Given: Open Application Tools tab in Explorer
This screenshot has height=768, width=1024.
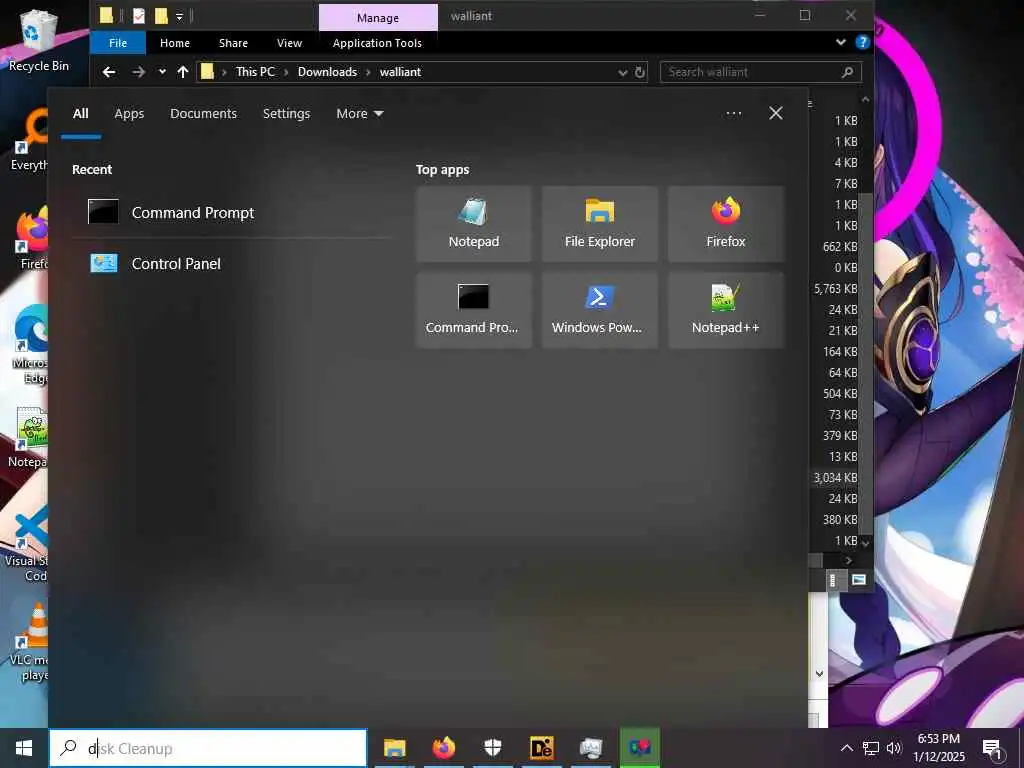Looking at the screenshot, I should coord(377,43).
